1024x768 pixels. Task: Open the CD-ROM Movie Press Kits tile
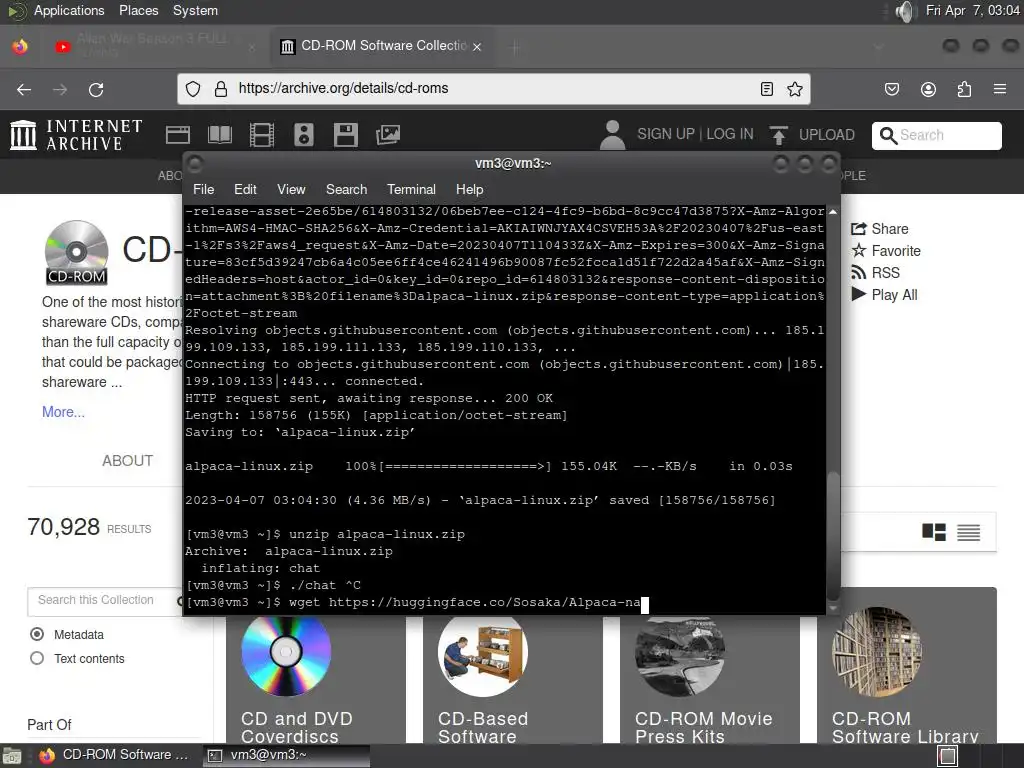pyautogui.click(x=710, y=666)
